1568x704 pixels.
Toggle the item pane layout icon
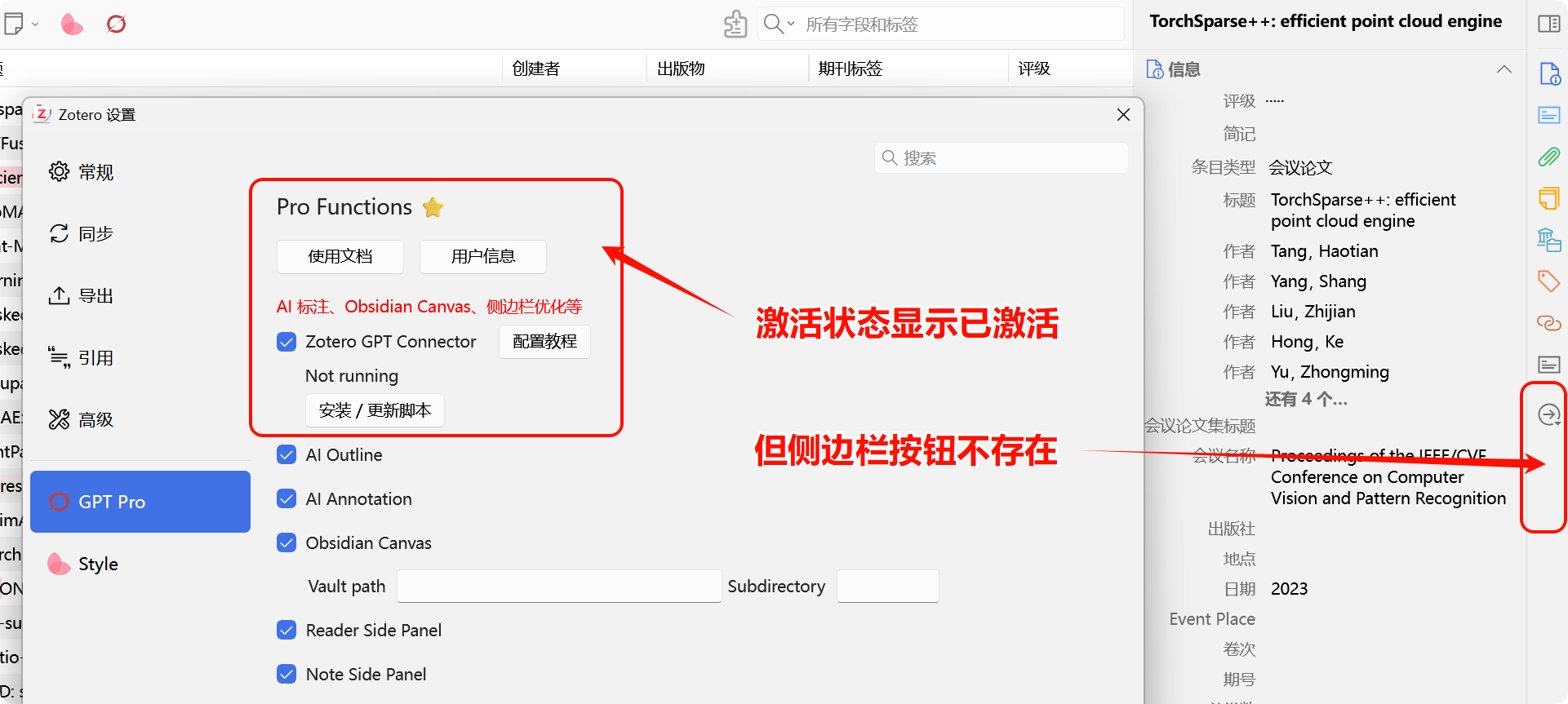1548,24
